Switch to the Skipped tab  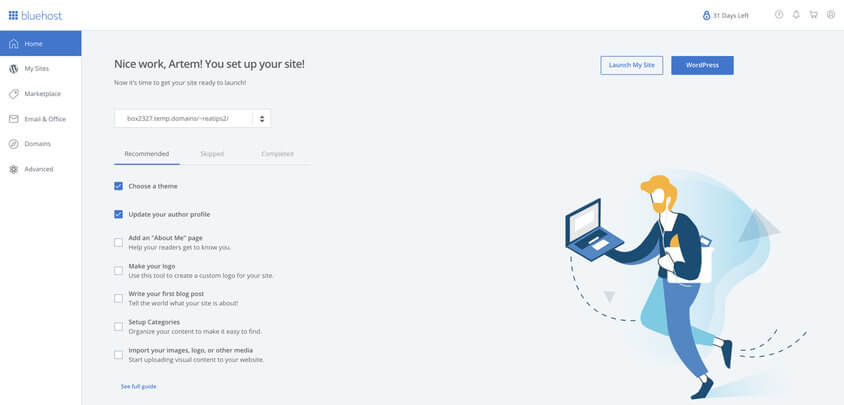(x=212, y=154)
